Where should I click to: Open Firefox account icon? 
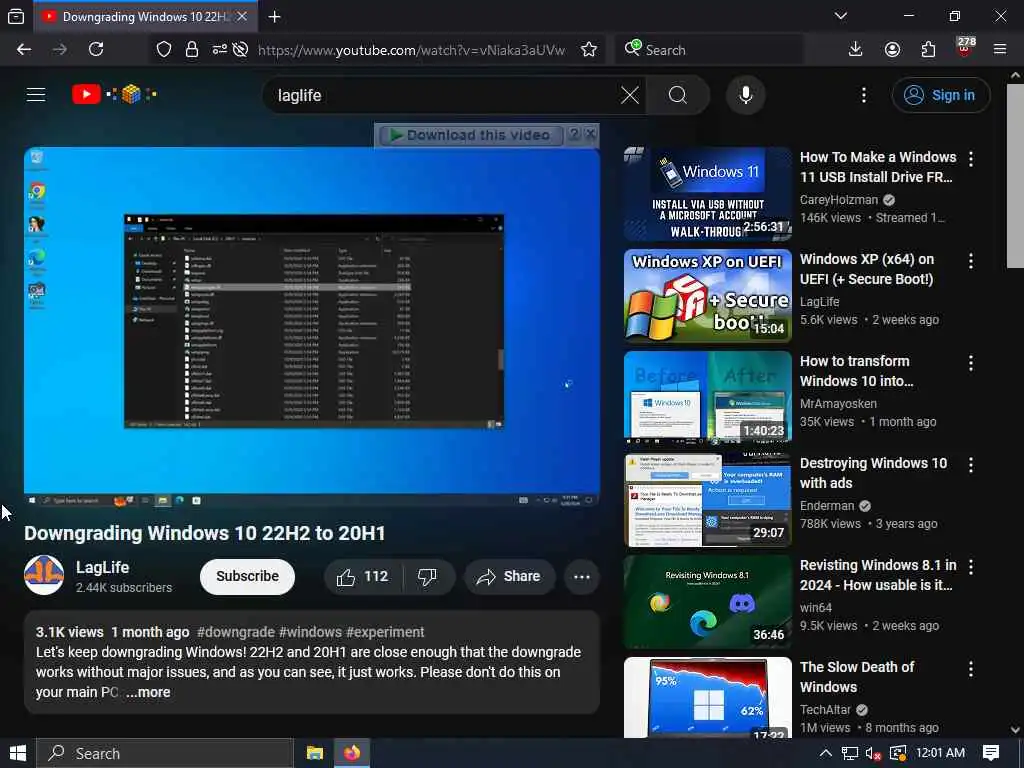[x=892, y=50]
